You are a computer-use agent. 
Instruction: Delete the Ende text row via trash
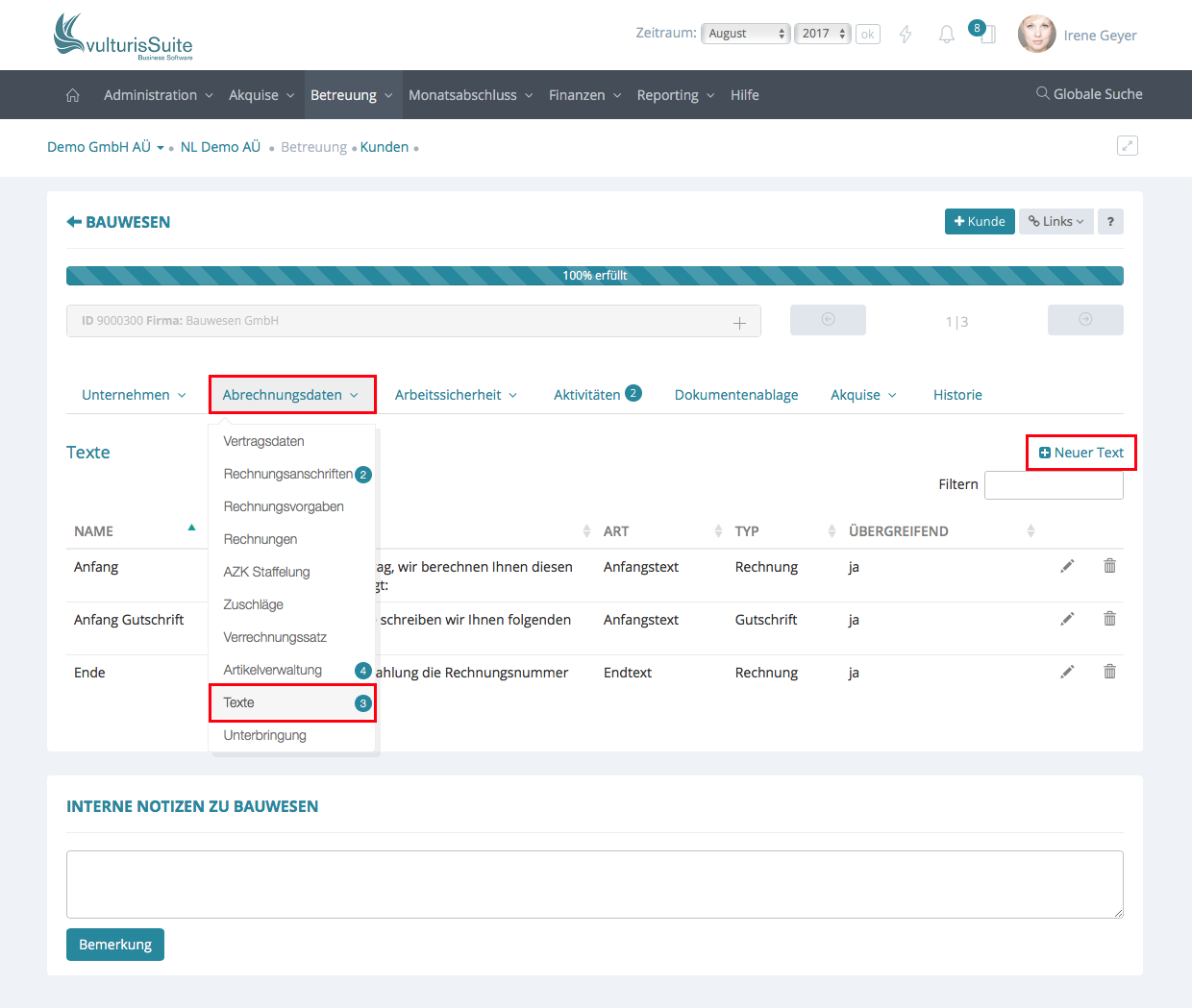1109,672
